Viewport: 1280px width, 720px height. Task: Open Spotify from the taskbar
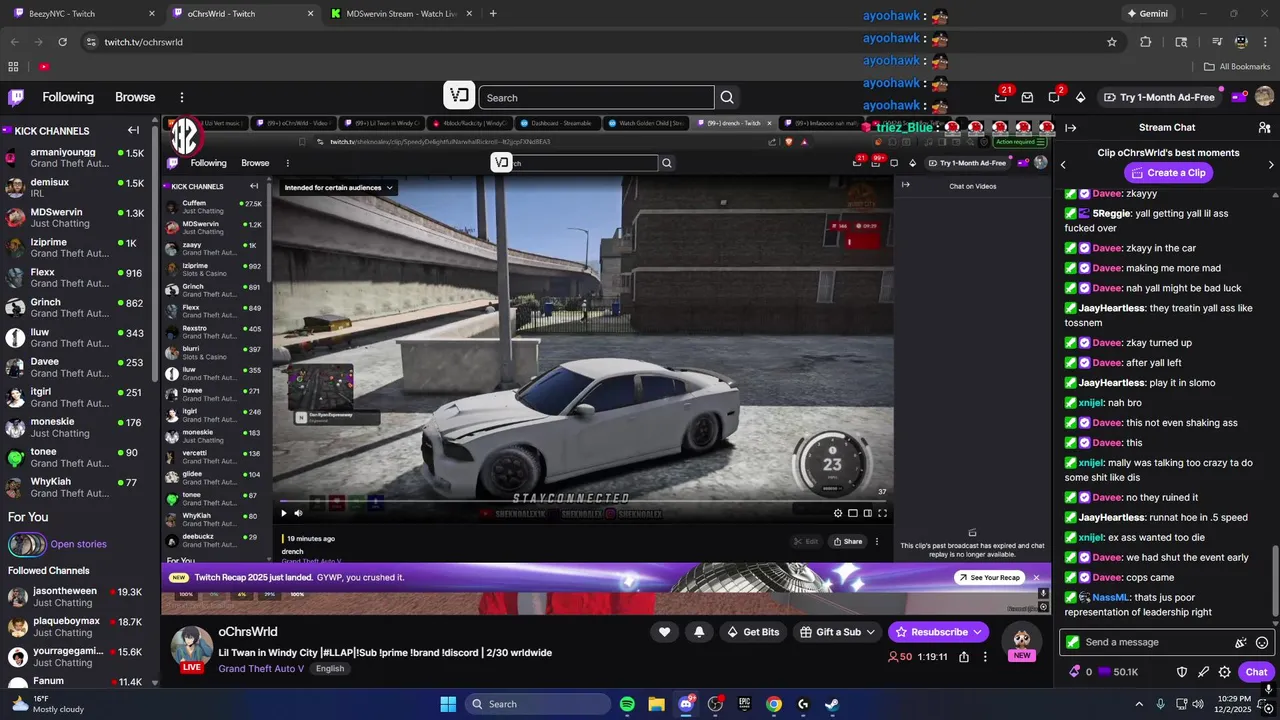627,704
